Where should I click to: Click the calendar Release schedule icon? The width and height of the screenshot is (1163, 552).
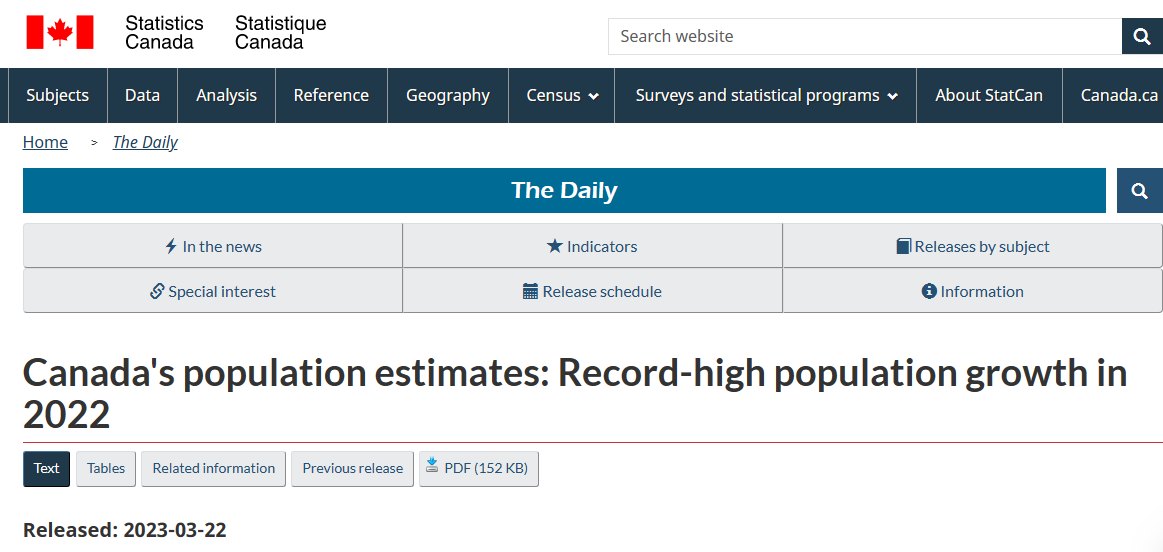[530, 291]
